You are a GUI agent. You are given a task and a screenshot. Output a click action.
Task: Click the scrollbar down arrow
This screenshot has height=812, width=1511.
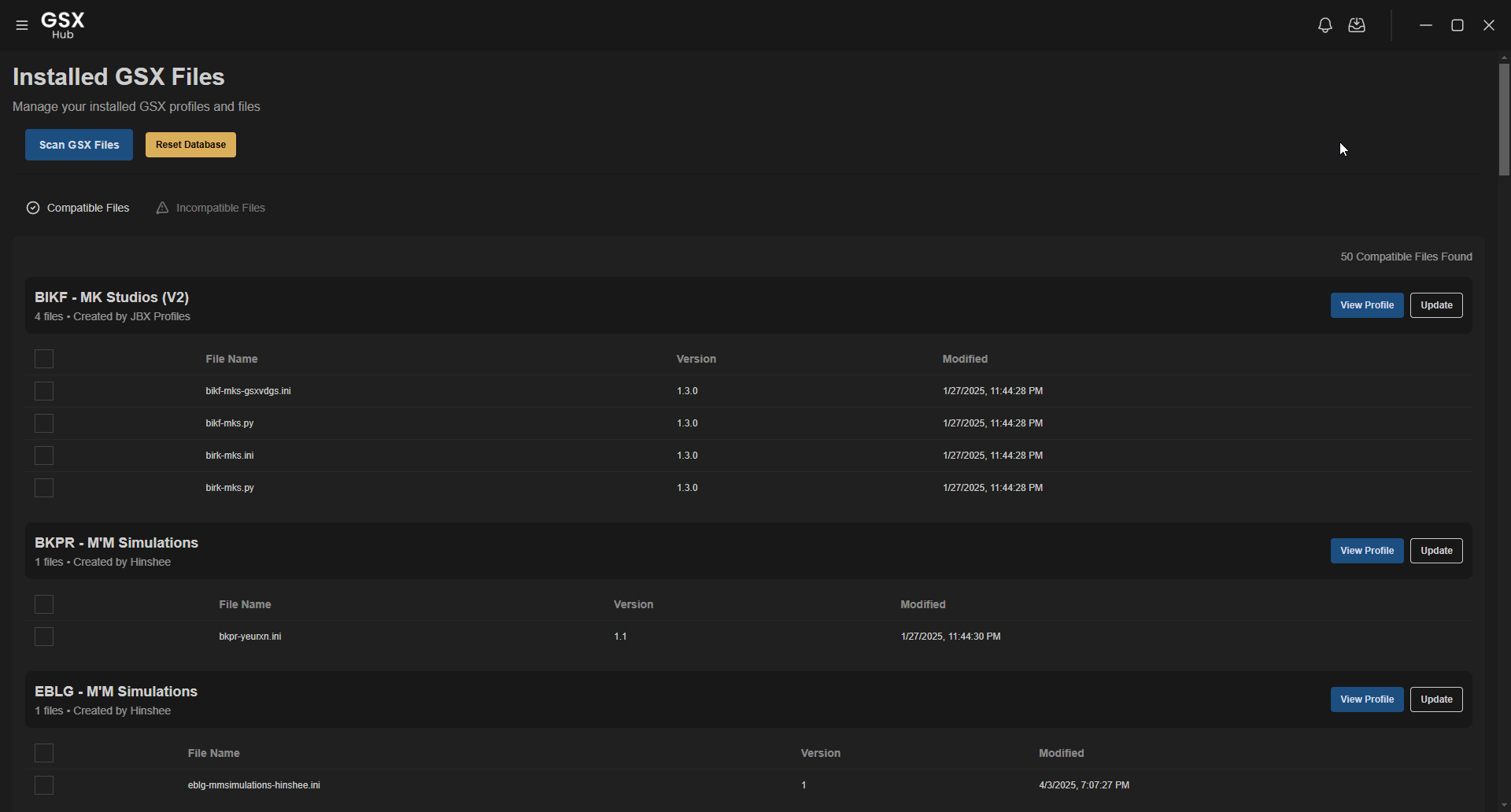pyautogui.click(x=1504, y=806)
